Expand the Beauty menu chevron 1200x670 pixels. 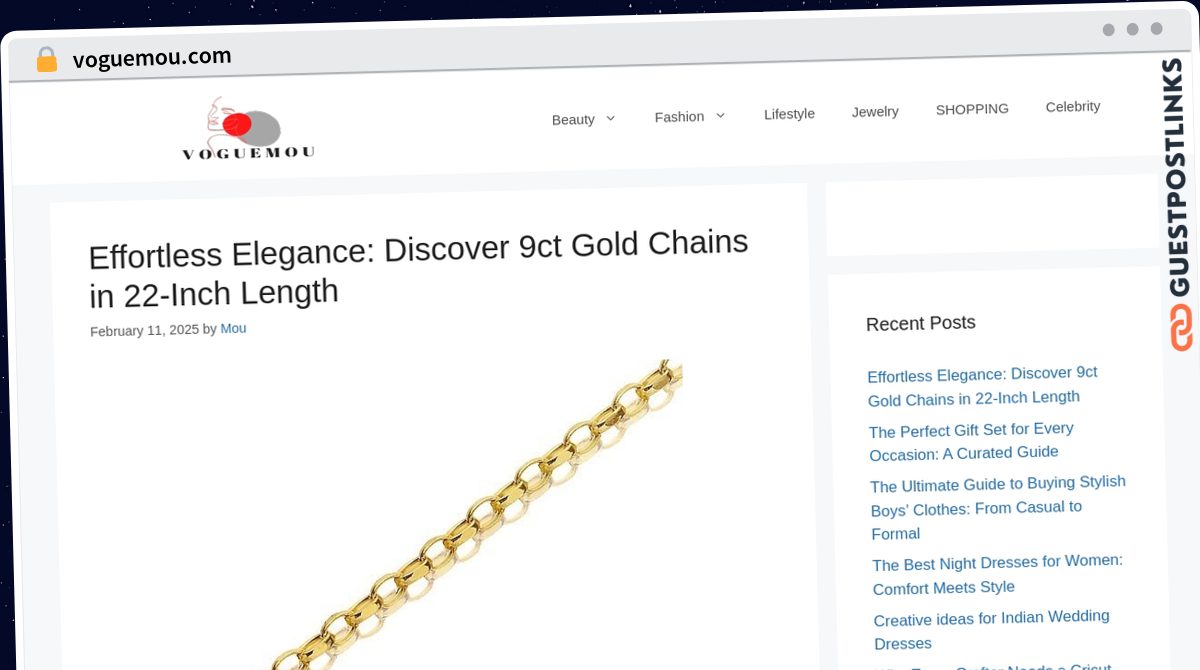click(610, 118)
